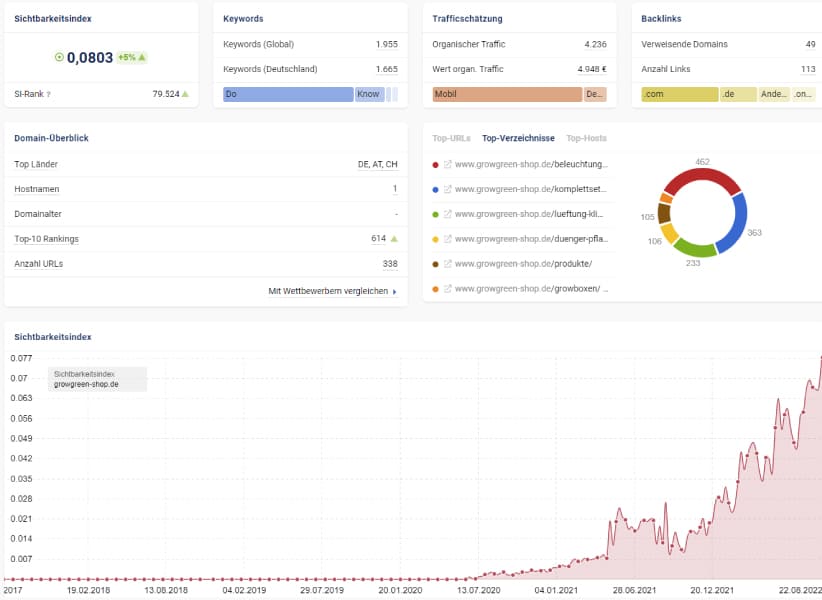Open the external link icon for the komplettset directory
The width and height of the screenshot is (822, 600).
(448, 189)
